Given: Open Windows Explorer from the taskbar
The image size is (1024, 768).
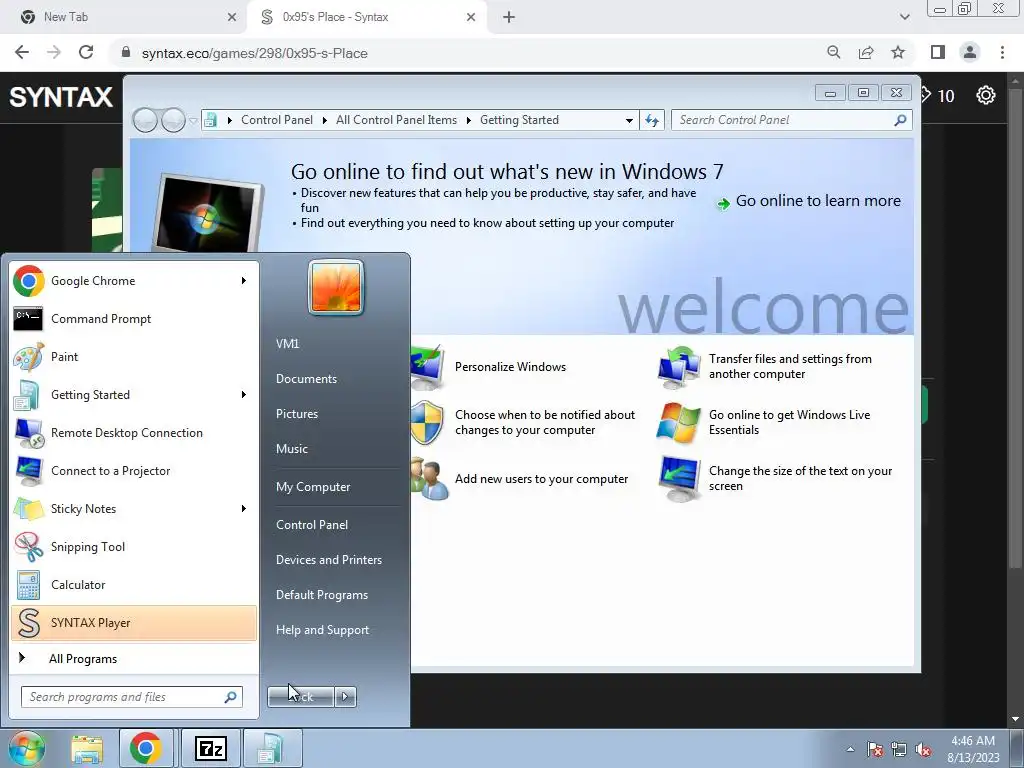Looking at the screenshot, I should pos(87,748).
